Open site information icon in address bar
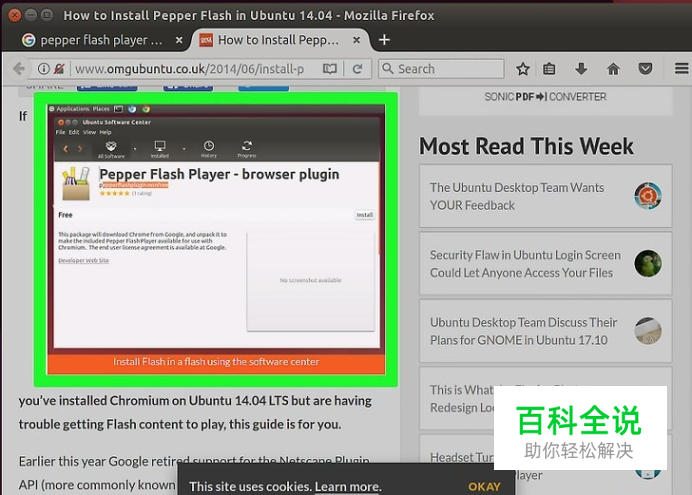Image resolution: width=692 pixels, height=495 pixels. point(43,69)
